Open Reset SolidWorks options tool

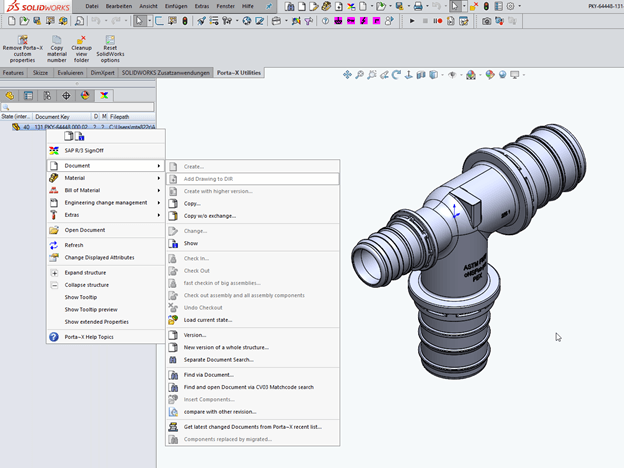click(x=110, y=41)
